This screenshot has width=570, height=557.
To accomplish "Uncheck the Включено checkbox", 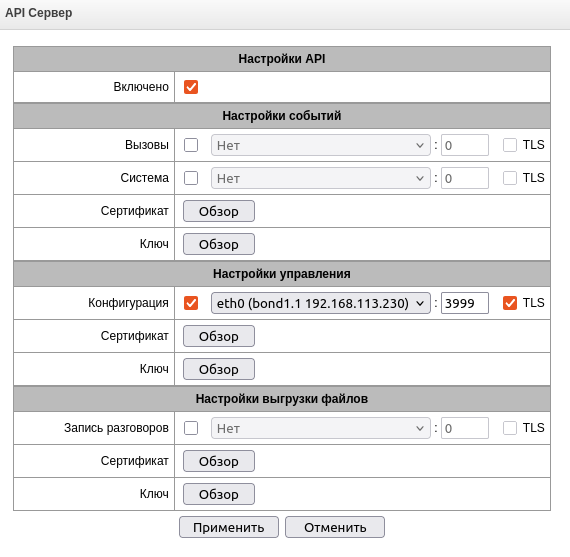I will [191, 87].
